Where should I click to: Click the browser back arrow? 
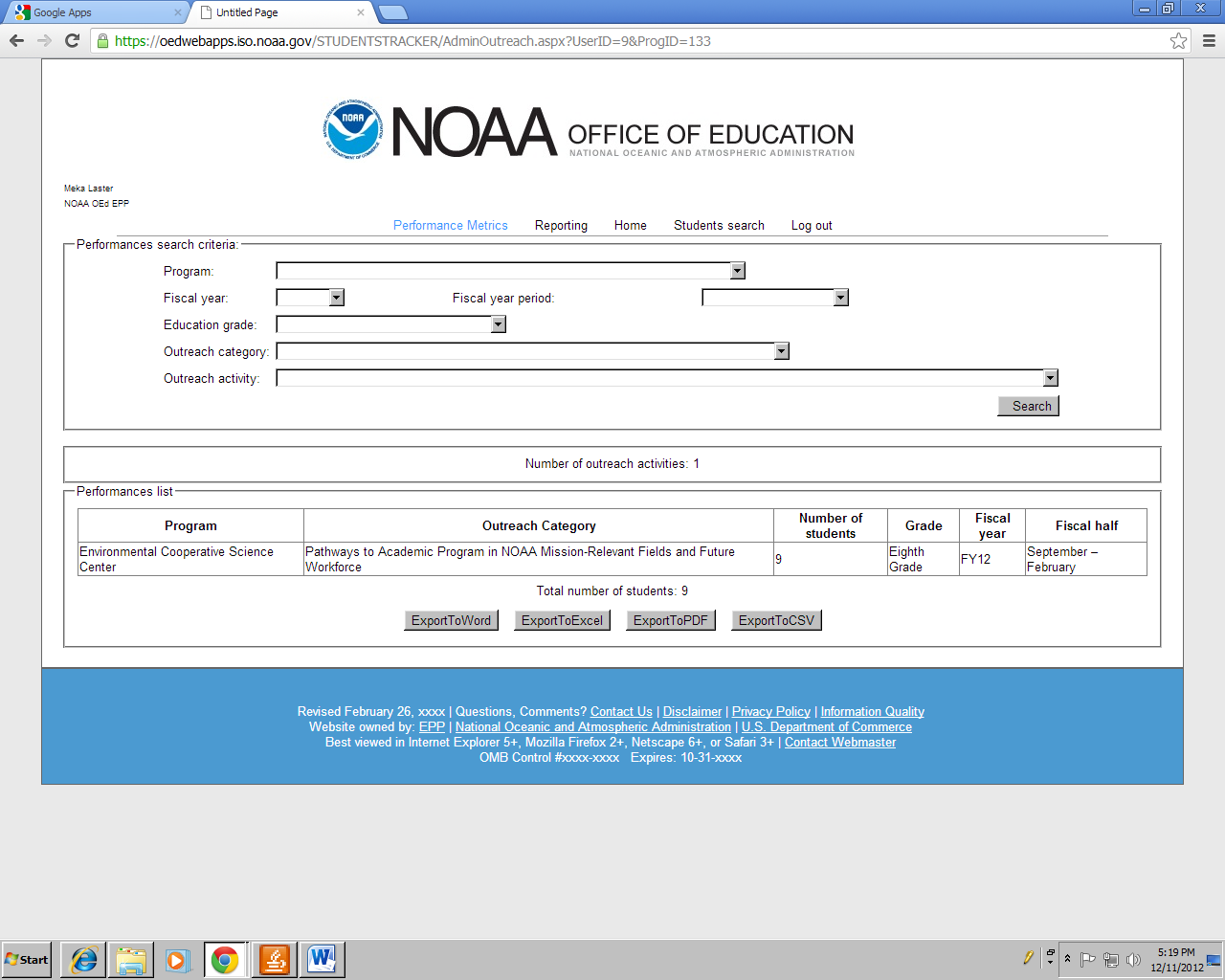click(16, 40)
